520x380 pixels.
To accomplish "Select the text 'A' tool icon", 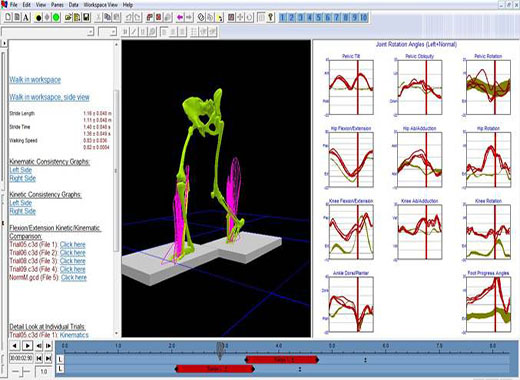I will (26, 17).
